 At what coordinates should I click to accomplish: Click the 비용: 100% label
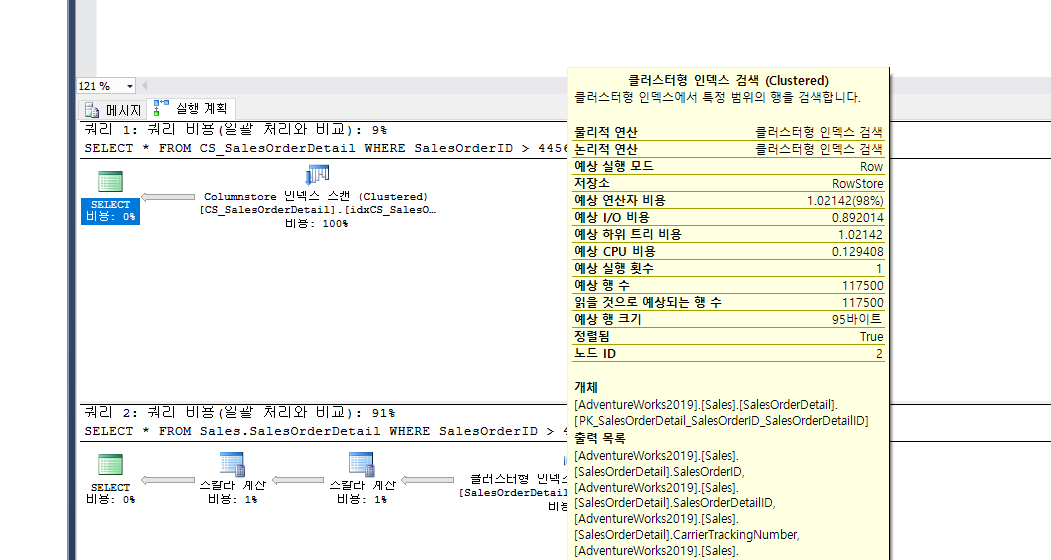tap(316, 223)
